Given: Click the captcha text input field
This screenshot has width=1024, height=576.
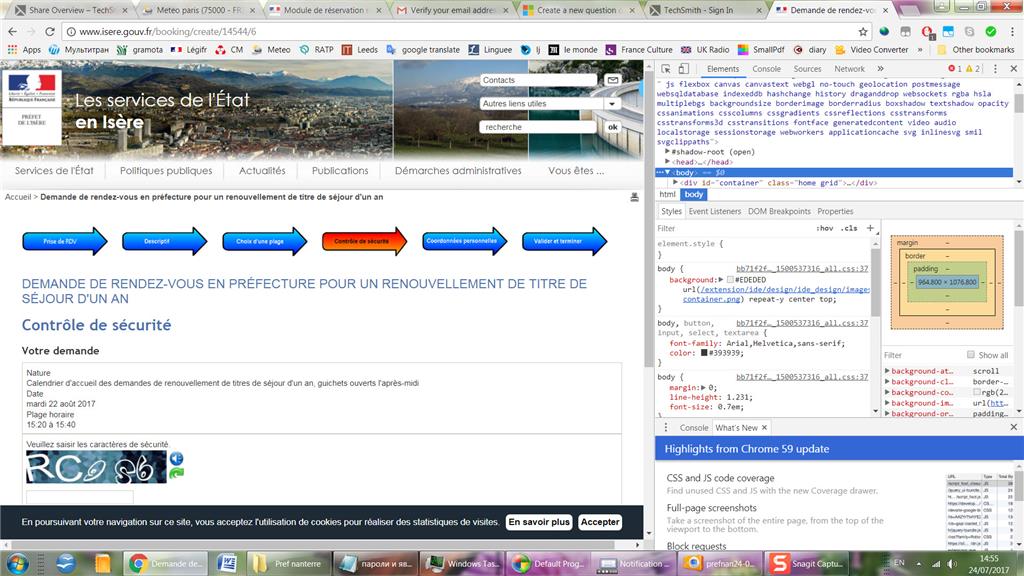Looking at the screenshot, I should (x=80, y=497).
